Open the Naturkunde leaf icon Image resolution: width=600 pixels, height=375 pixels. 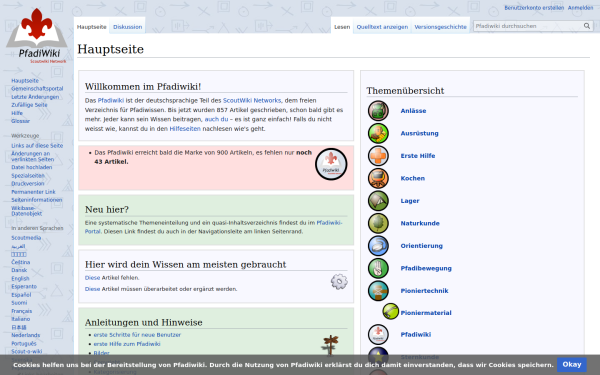coord(378,223)
